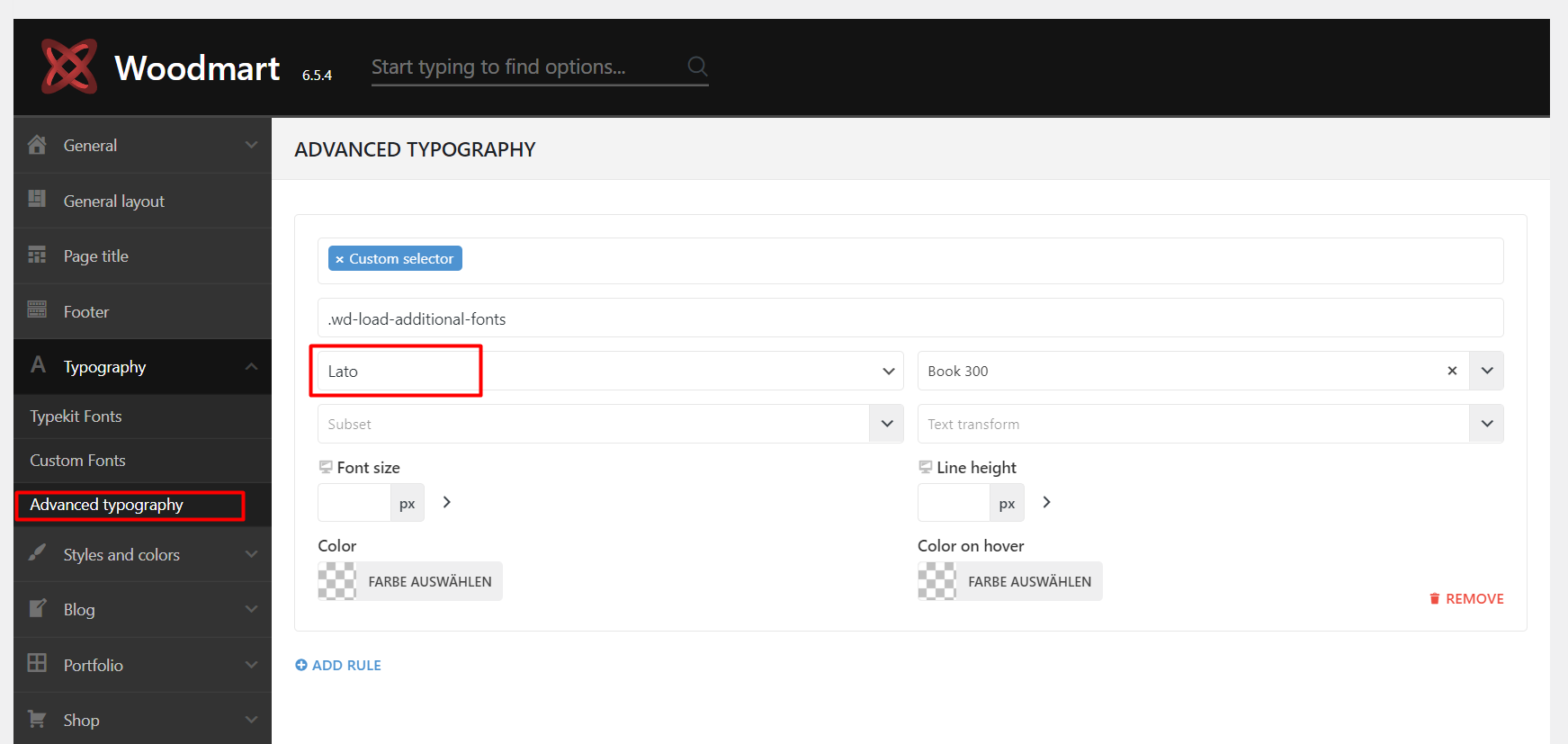
Task: Open the Lato font family dropdown
Action: pos(611,371)
